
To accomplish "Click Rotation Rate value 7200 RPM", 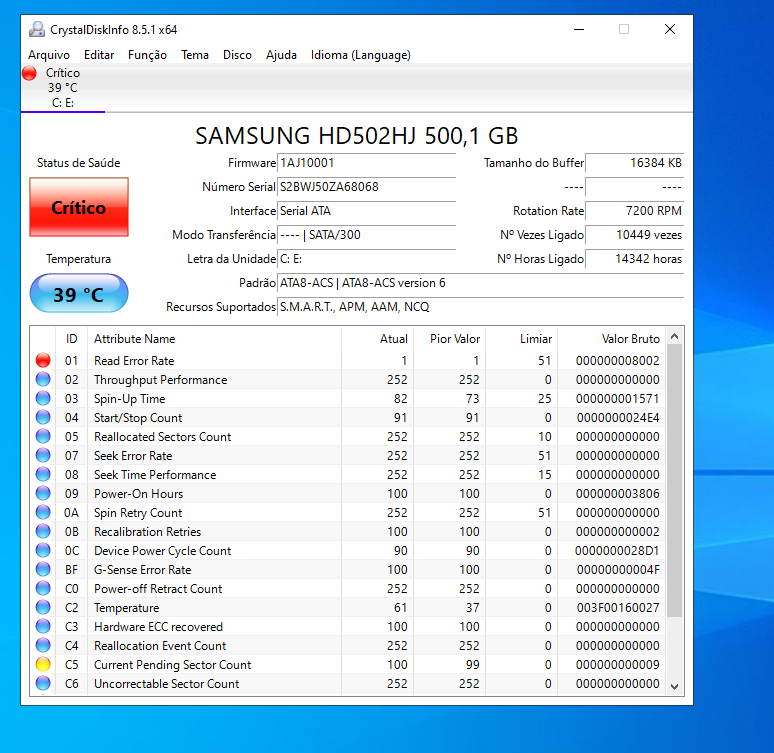I will (634, 211).
